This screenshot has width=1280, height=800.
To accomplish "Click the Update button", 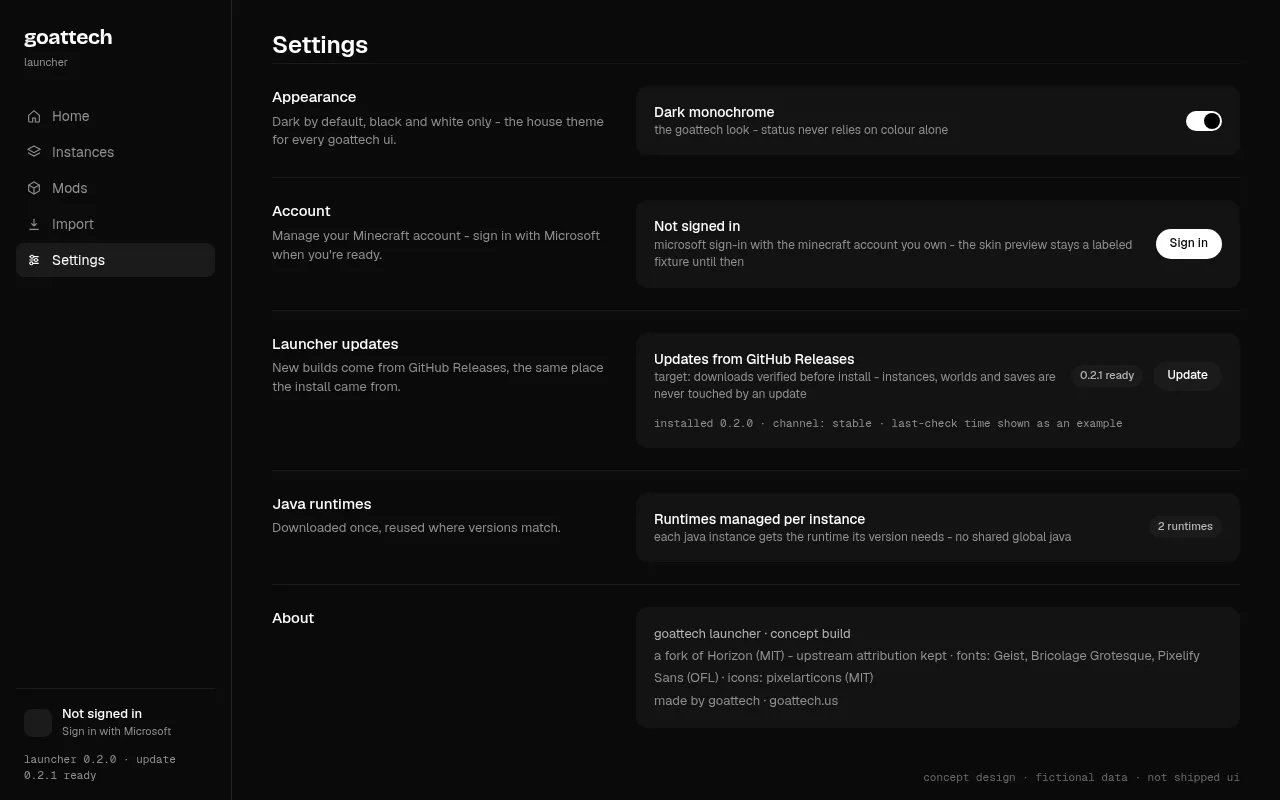I will 1188,375.
